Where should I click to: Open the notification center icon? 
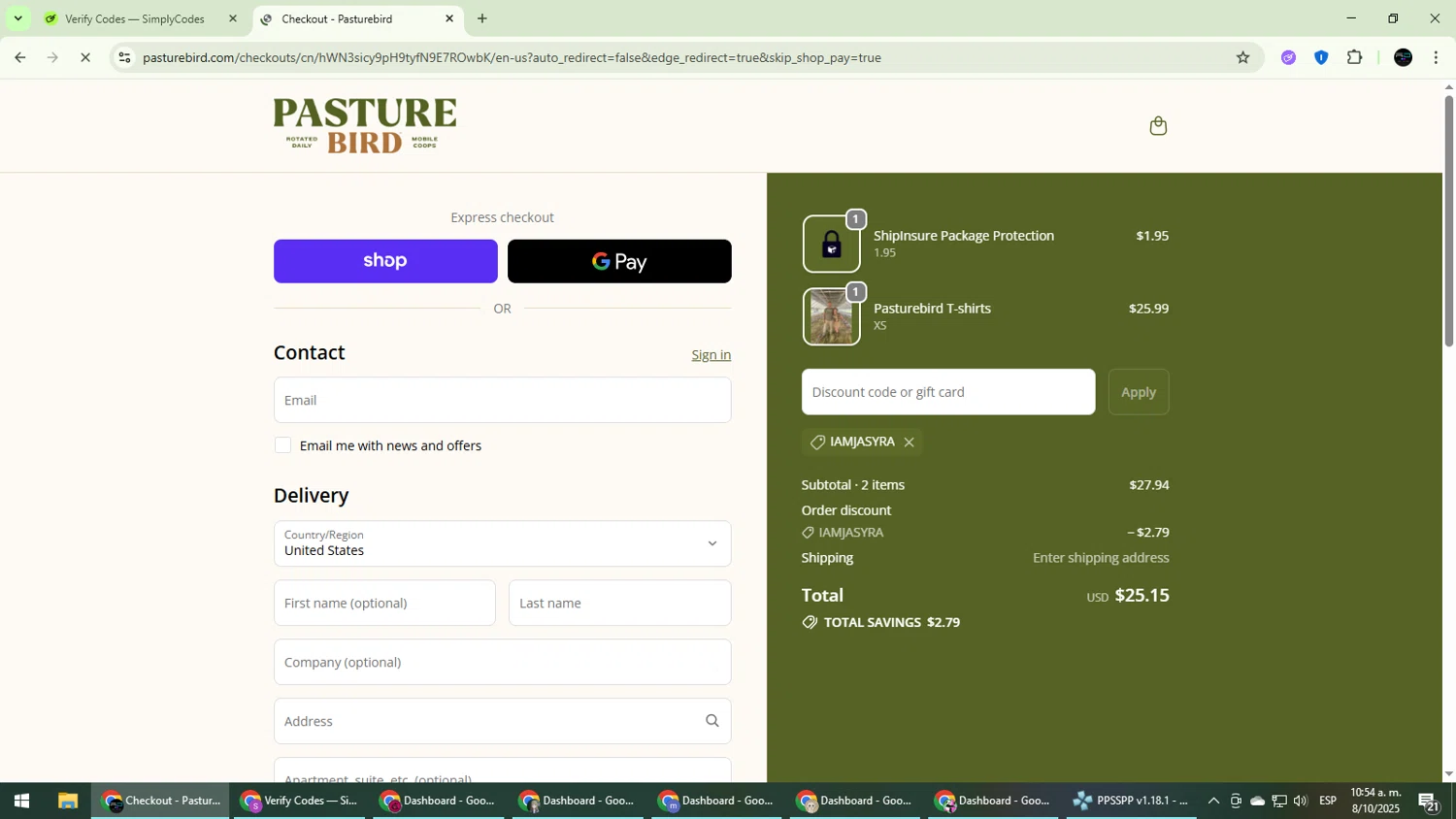click(1429, 801)
